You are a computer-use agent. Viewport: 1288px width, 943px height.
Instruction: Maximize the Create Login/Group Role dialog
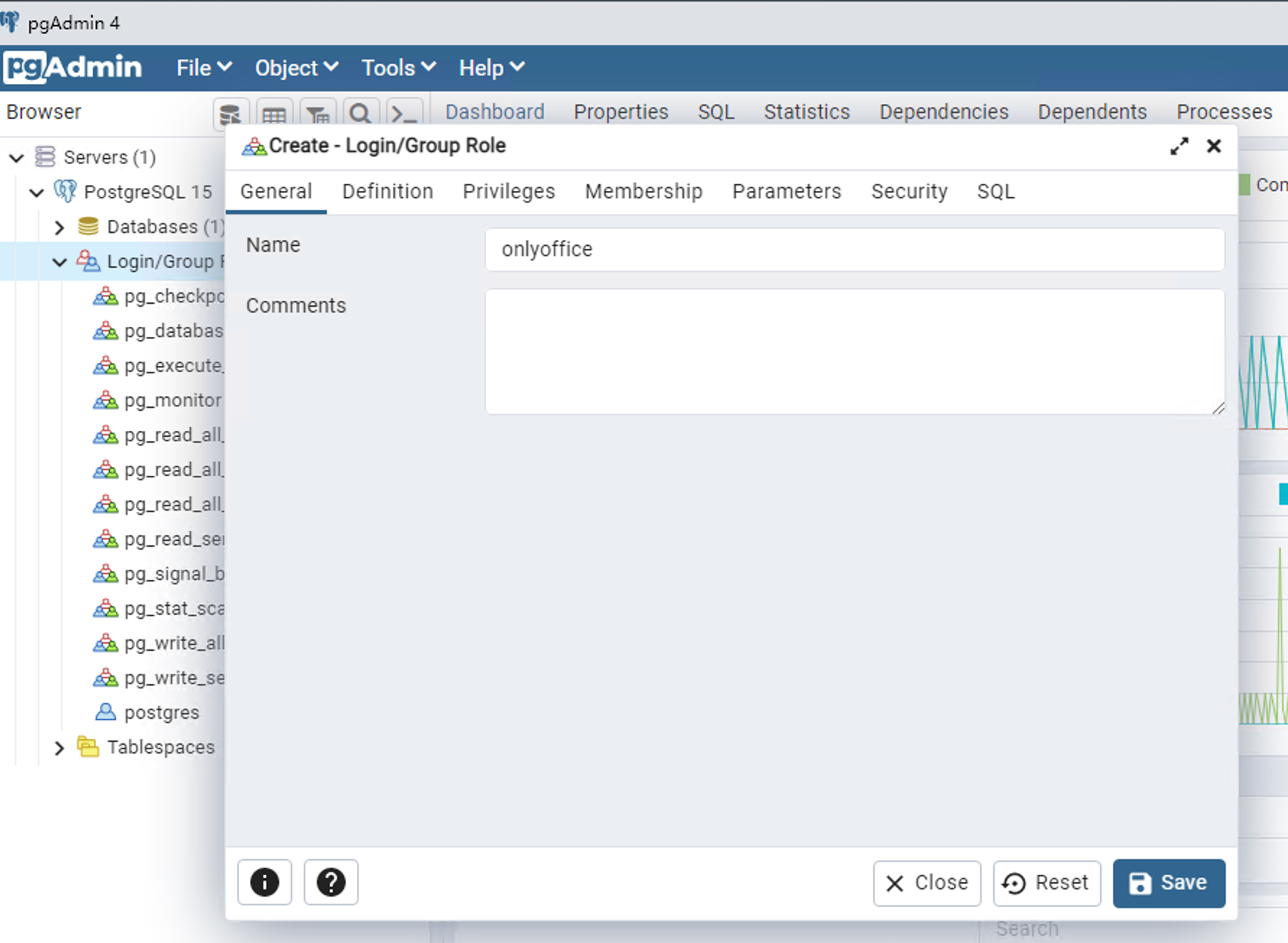(x=1179, y=146)
